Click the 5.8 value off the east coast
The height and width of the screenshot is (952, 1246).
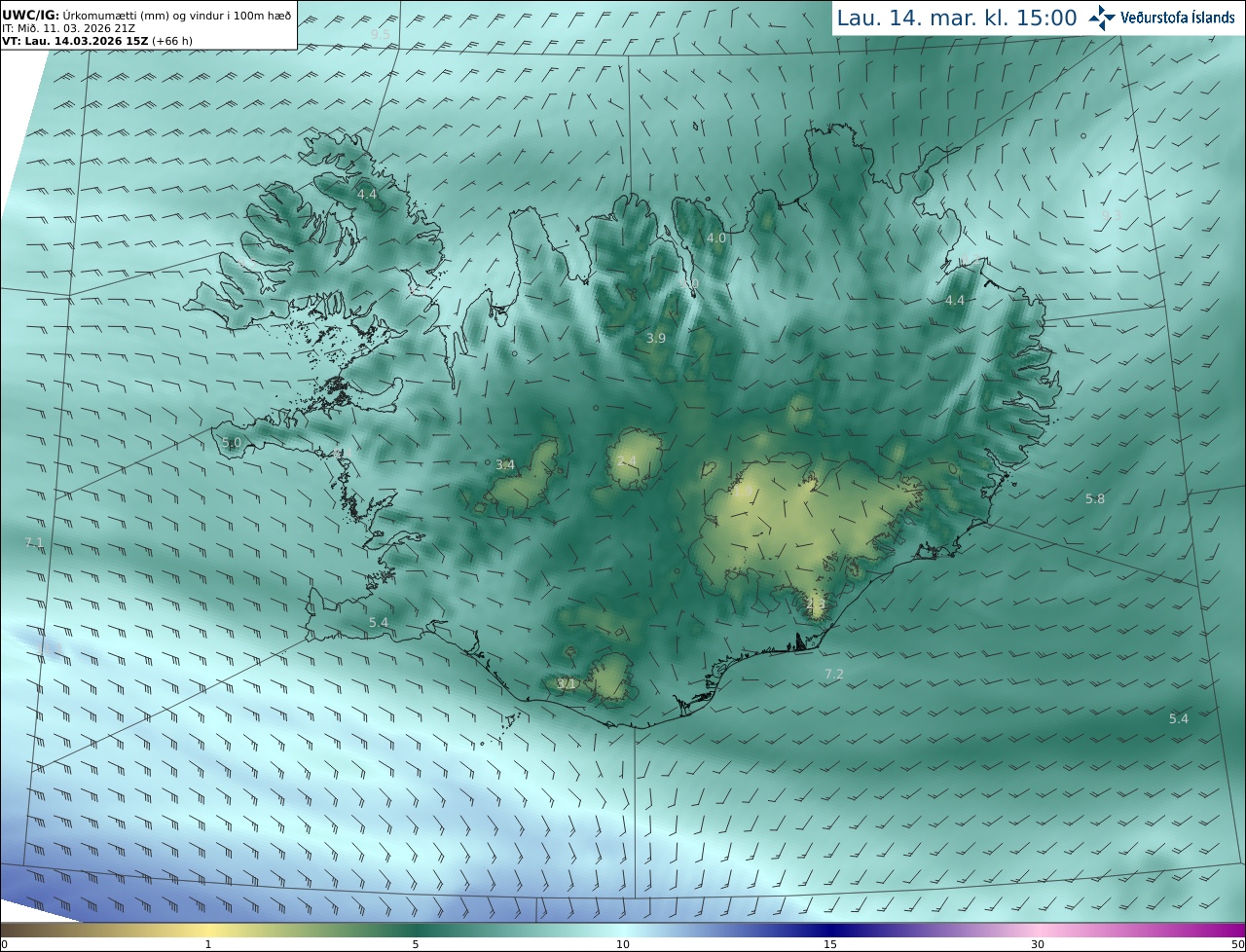[x=1095, y=498]
